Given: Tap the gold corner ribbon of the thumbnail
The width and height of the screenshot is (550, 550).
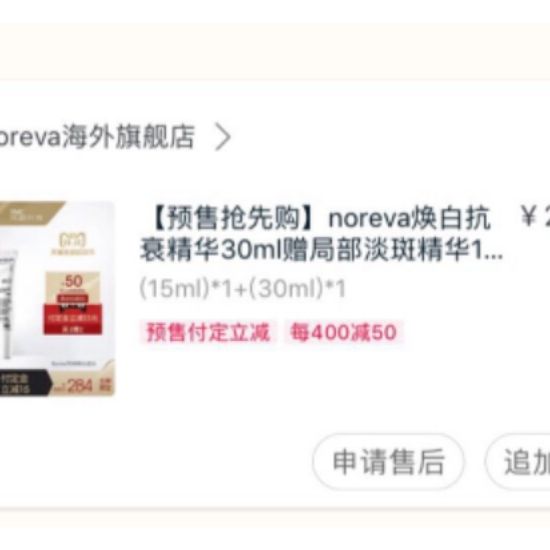Looking at the screenshot, I should click(x=30, y=213).
